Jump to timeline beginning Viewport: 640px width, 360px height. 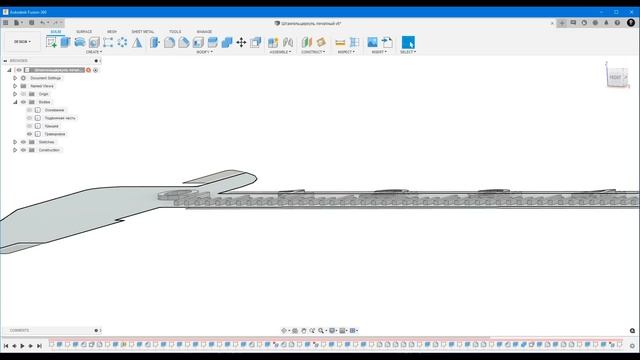(x=6, y=346)
